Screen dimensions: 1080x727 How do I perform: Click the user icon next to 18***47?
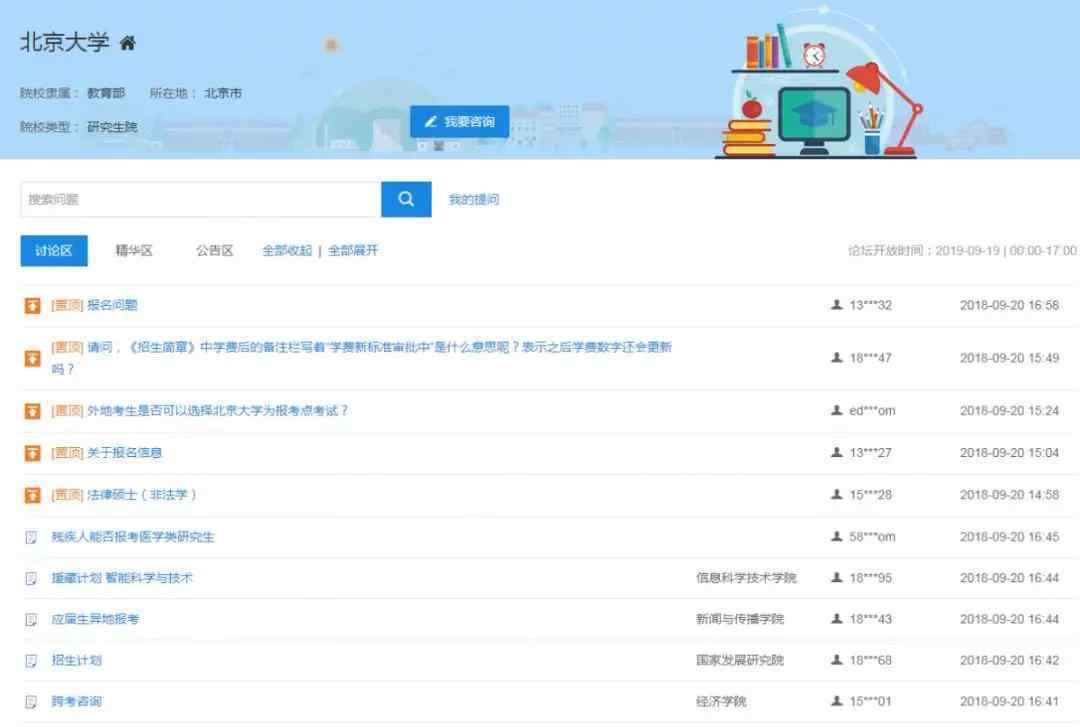(837, 358)
